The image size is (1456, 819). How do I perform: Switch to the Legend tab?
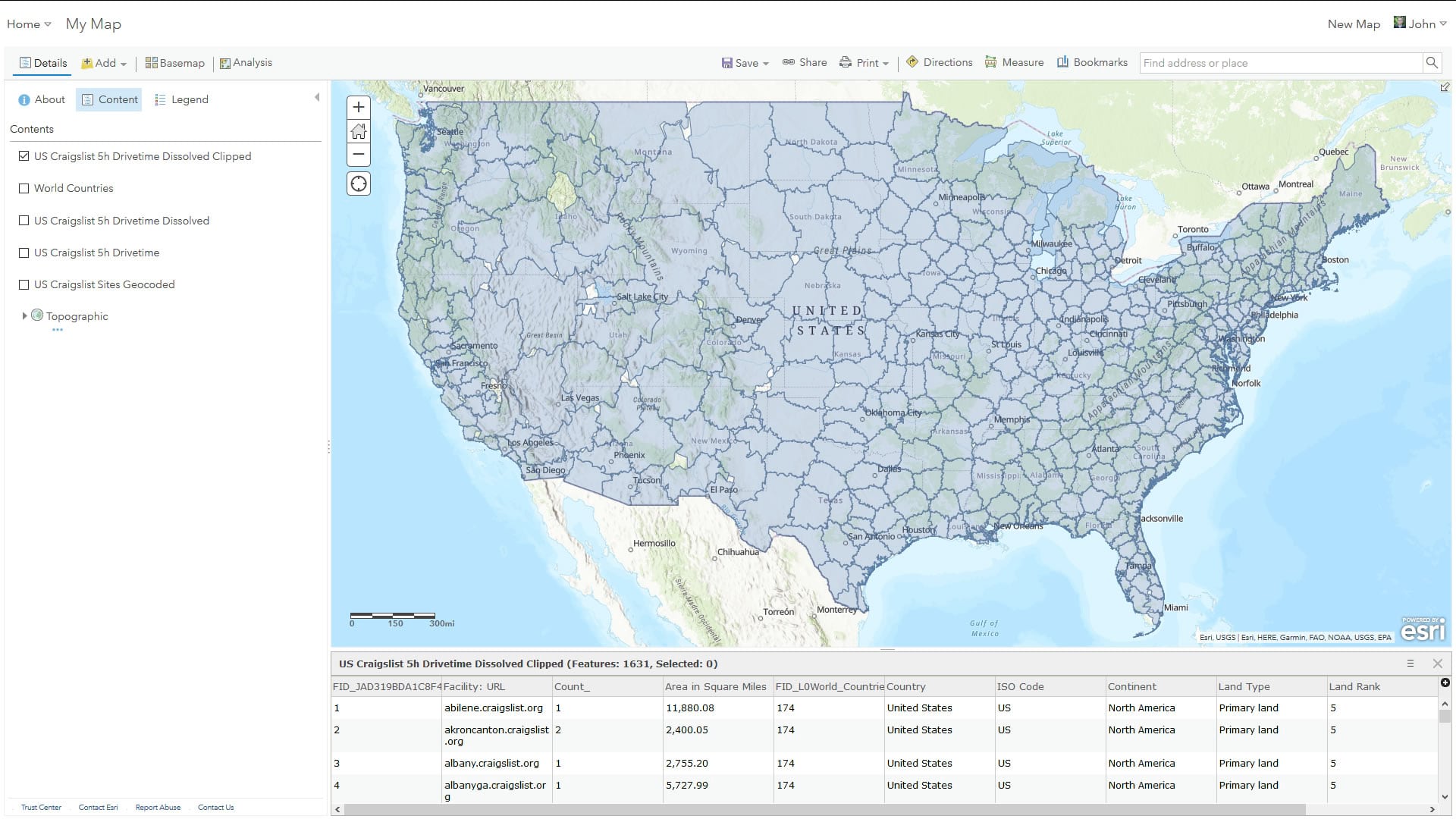coord(181,99)
